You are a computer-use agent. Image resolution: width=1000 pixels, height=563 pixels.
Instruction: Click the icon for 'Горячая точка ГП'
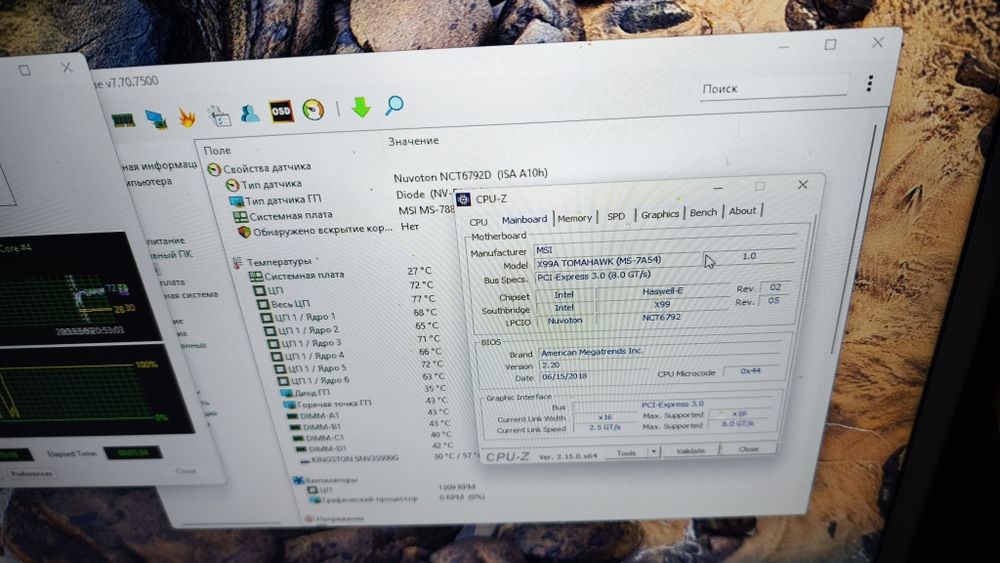coord(289,404)
